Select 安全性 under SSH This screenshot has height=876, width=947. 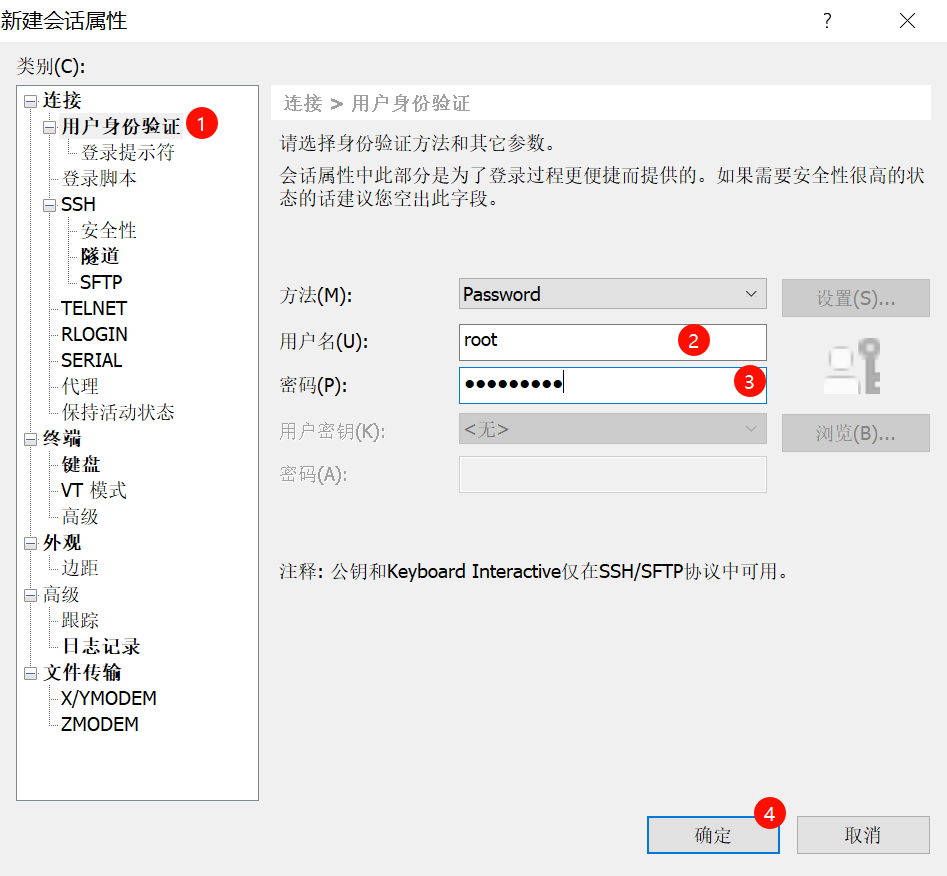109,230
